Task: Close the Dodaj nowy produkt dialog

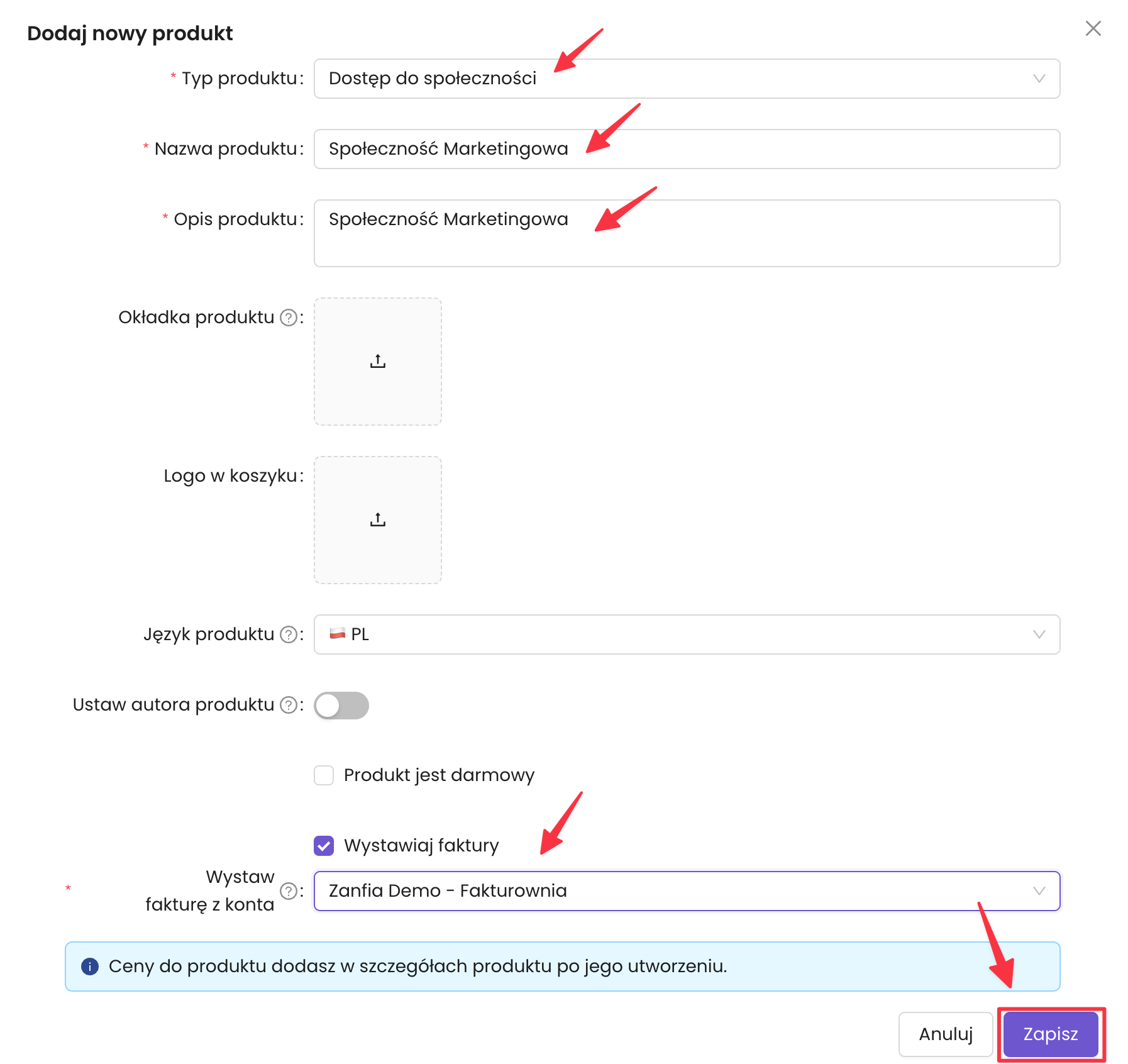Action: coord(1093,28)
